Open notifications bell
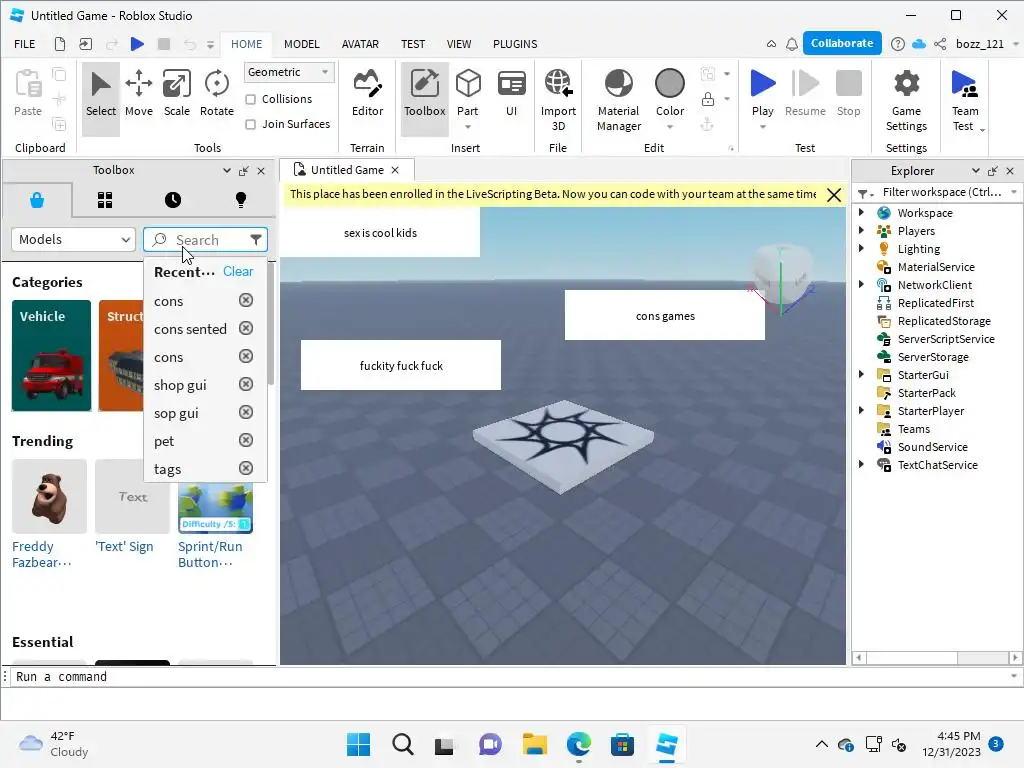The height and width of the screenshot is (768, 1024). coord(792,44)
